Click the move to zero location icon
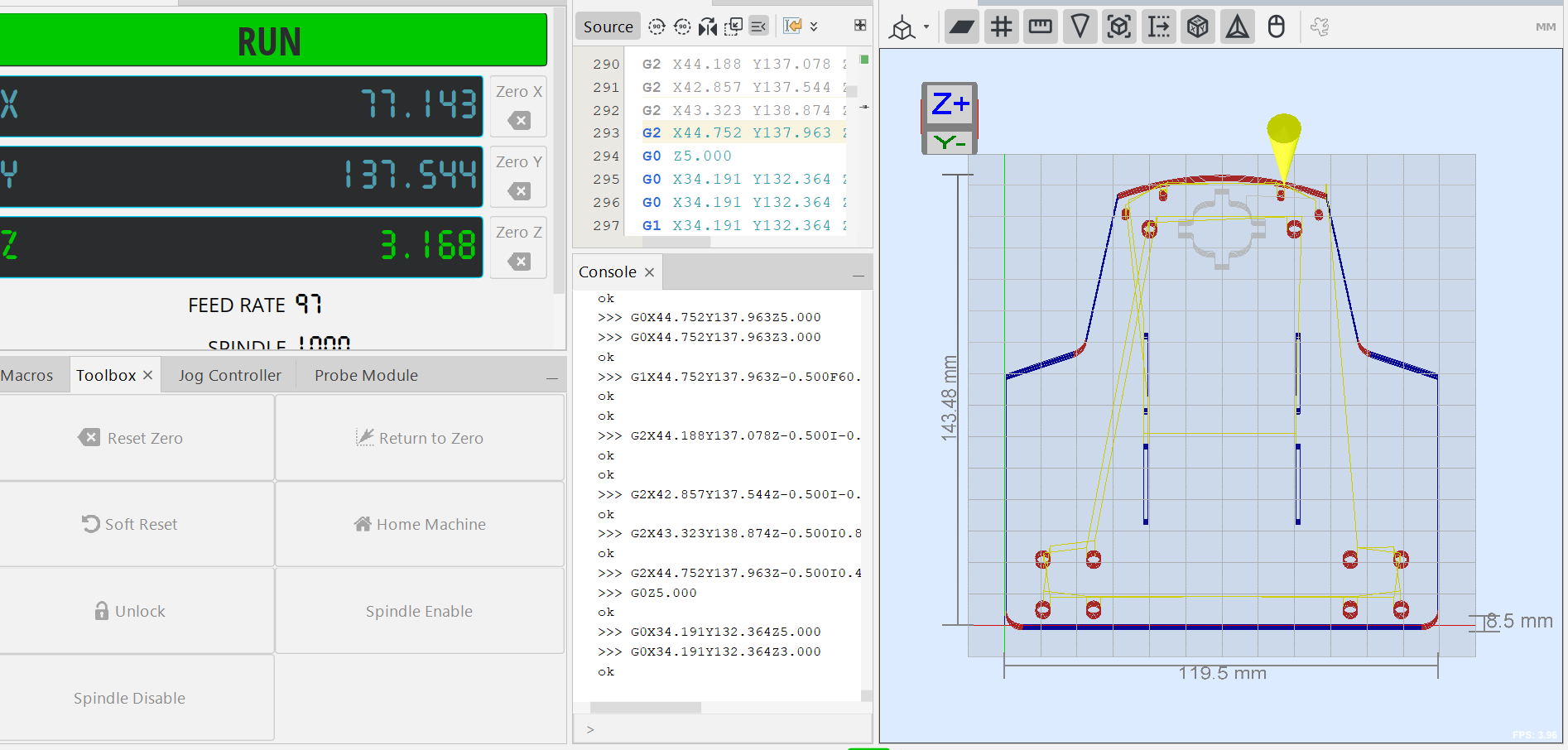The width and height of the screenshot is (1568, 750). [x=733, y=26]
